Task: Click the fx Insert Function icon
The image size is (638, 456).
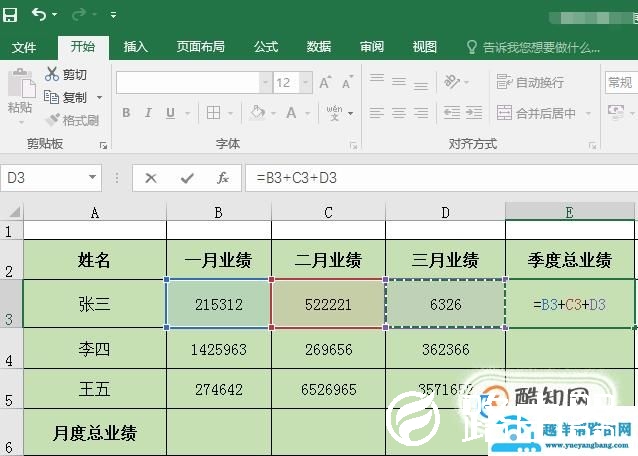Action: (x=223, y=178)
